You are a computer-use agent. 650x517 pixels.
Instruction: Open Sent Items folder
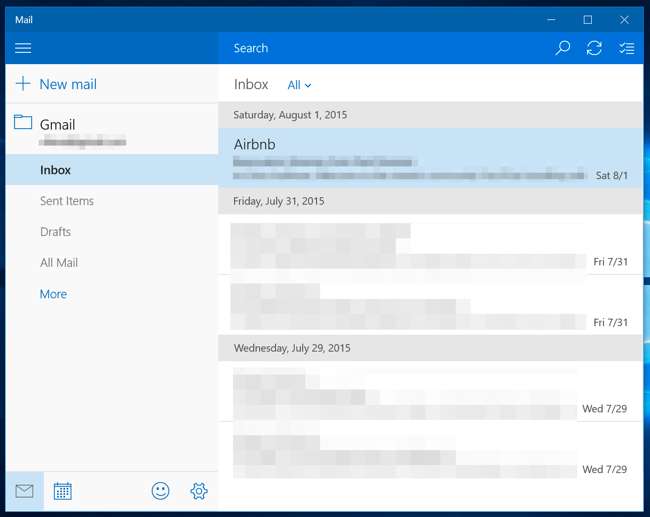(x=66, y=201)
